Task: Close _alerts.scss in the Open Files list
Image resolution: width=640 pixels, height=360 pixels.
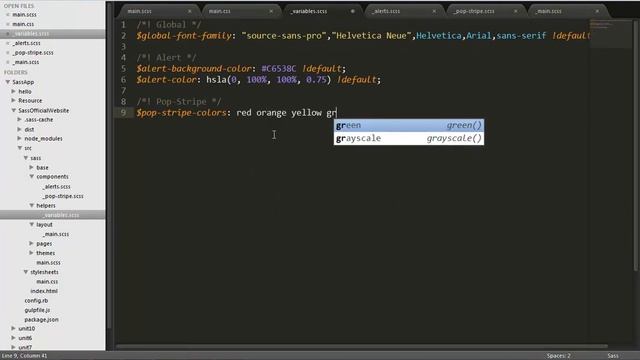Action: tap(7, 43)
